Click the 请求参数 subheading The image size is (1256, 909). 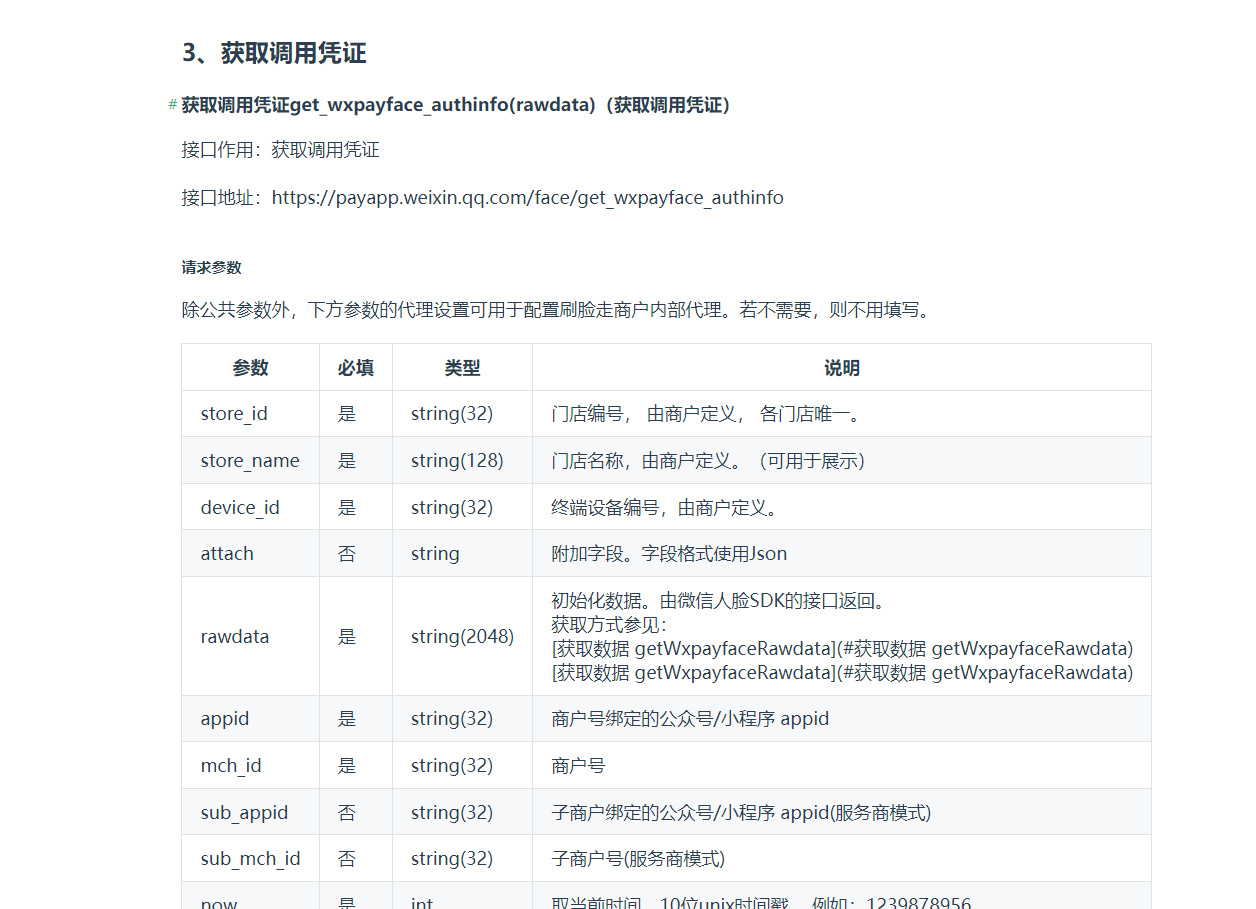click(211, 268)
